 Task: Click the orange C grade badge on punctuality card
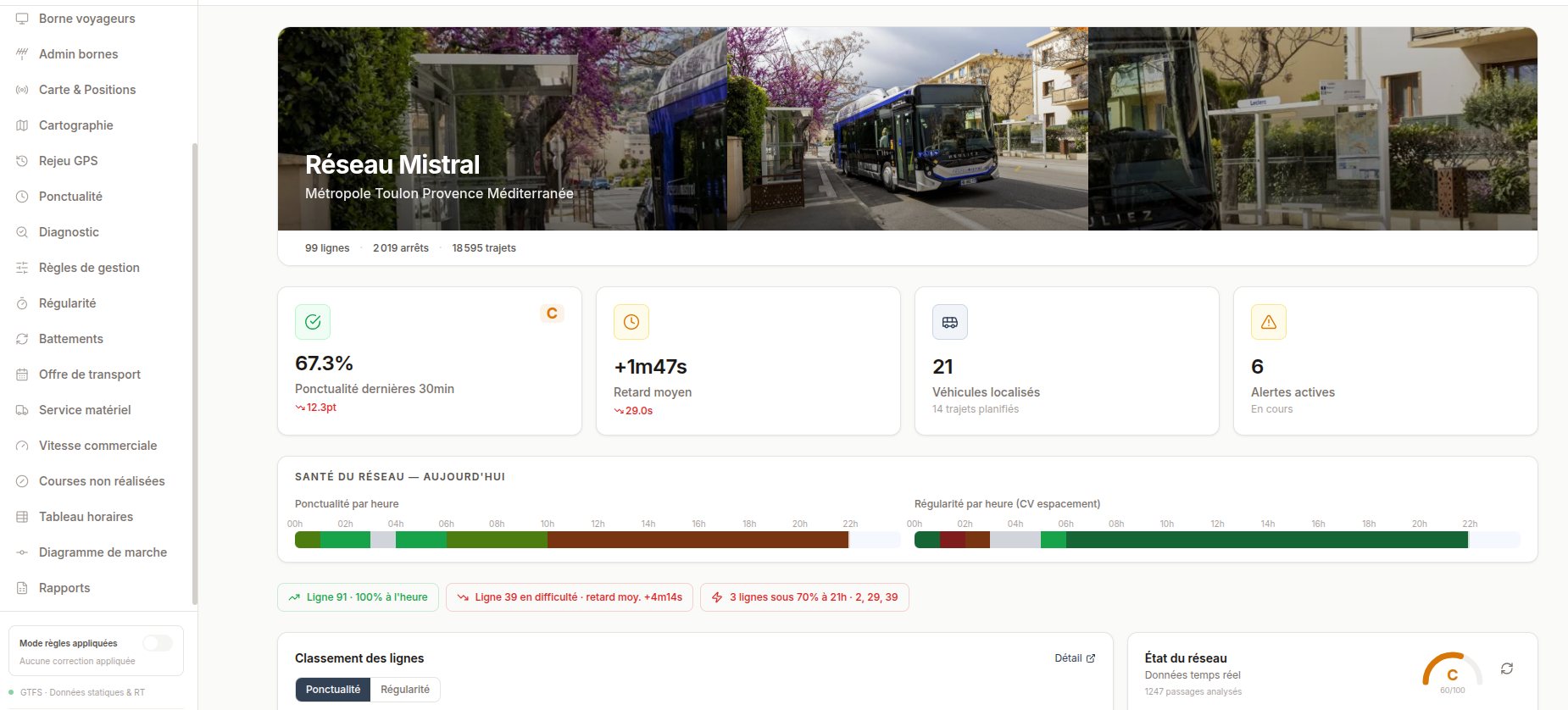[552, 313]
